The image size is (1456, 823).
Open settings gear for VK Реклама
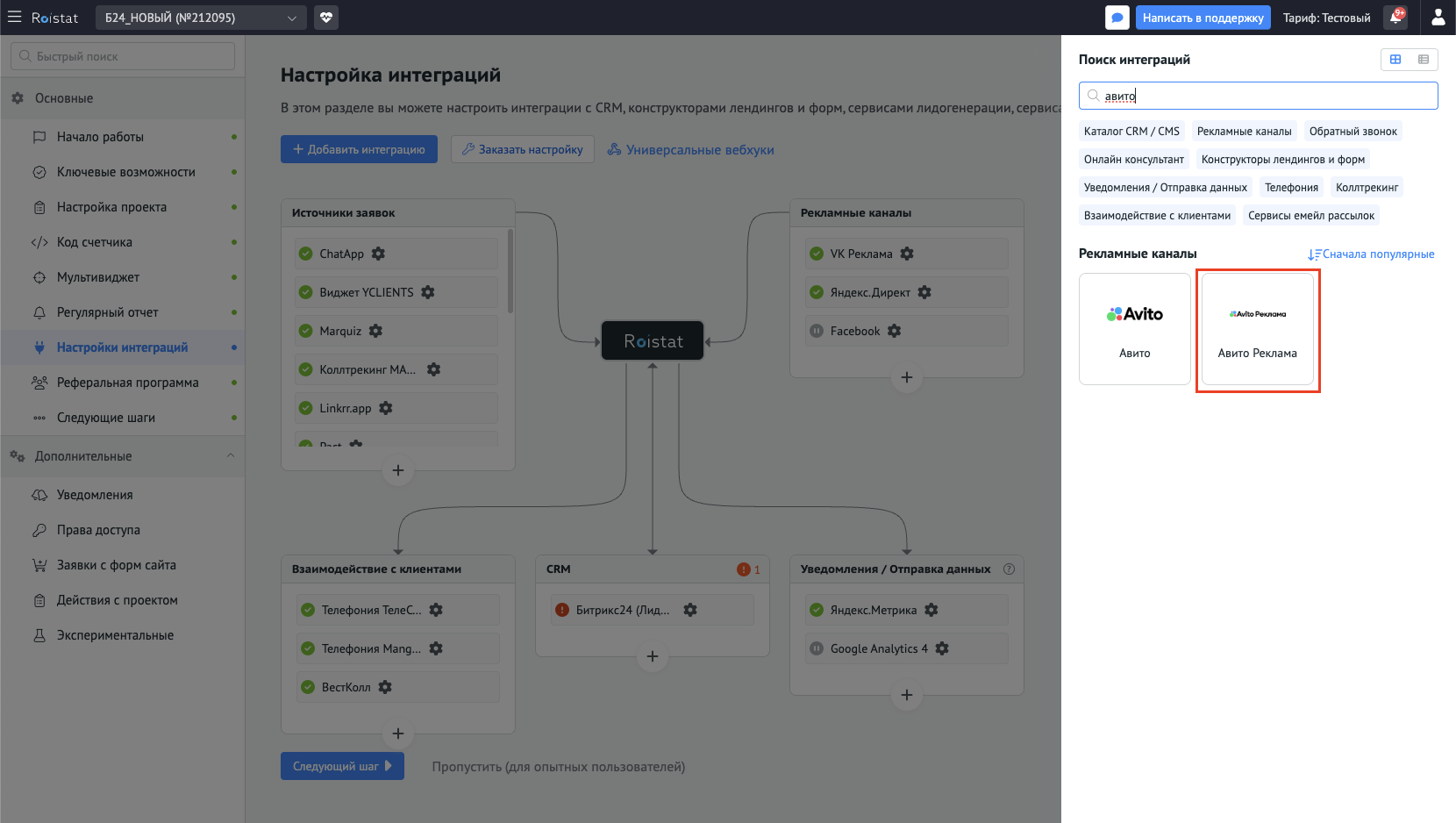coord(907,254)
